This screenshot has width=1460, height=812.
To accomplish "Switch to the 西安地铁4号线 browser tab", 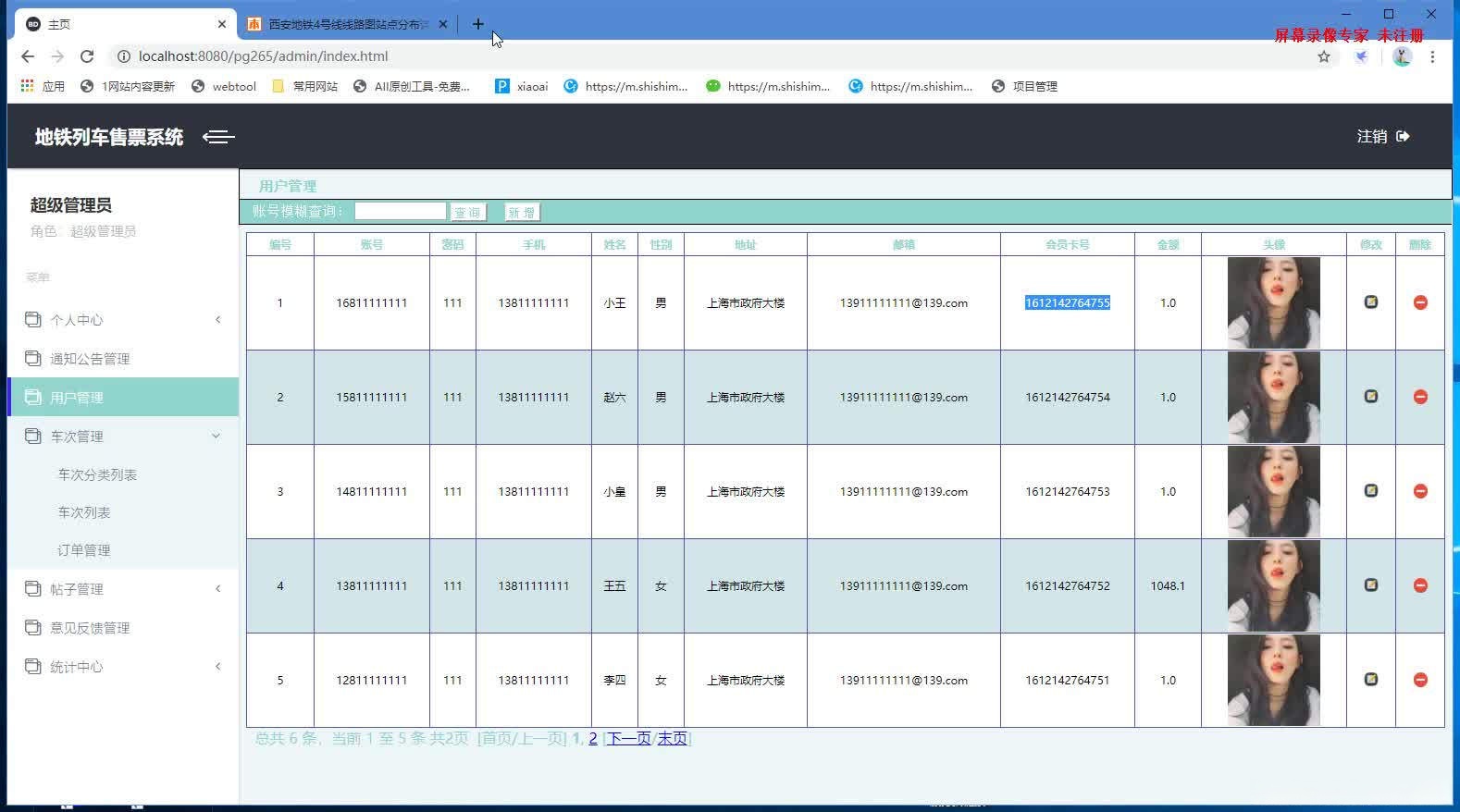I will point(348,24).
